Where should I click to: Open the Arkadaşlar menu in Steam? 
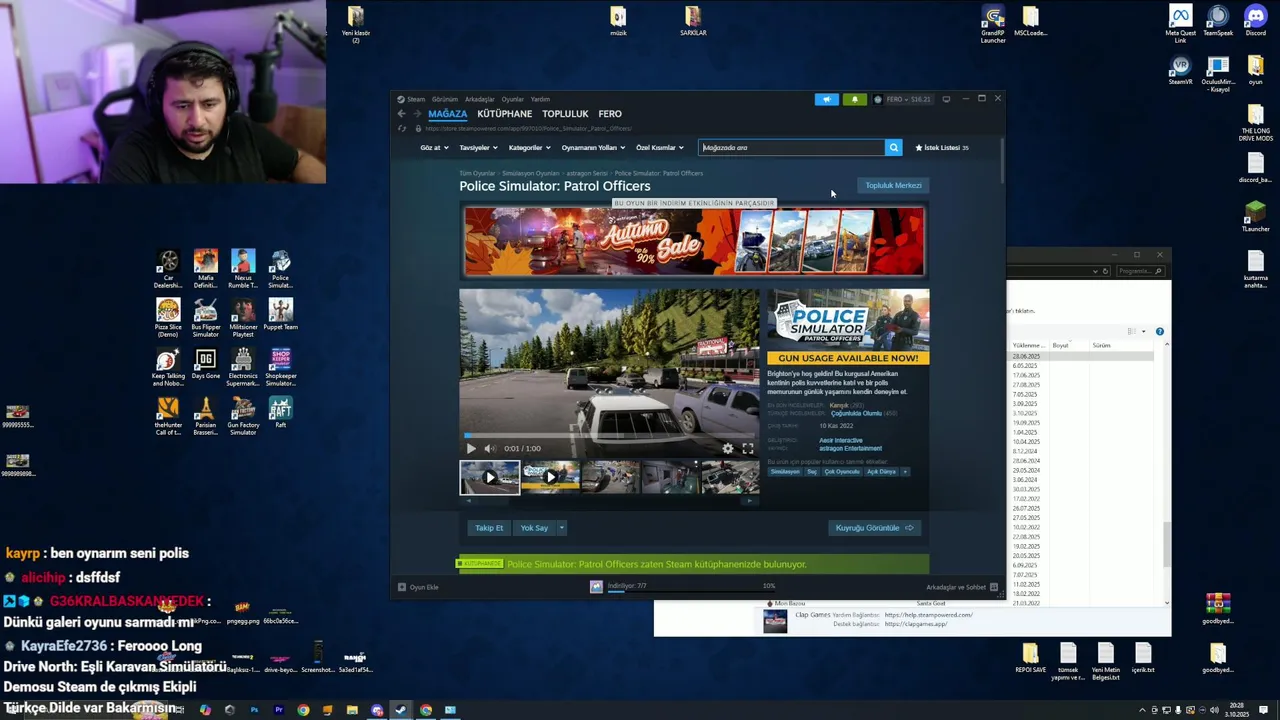click(x=480, y=99)
